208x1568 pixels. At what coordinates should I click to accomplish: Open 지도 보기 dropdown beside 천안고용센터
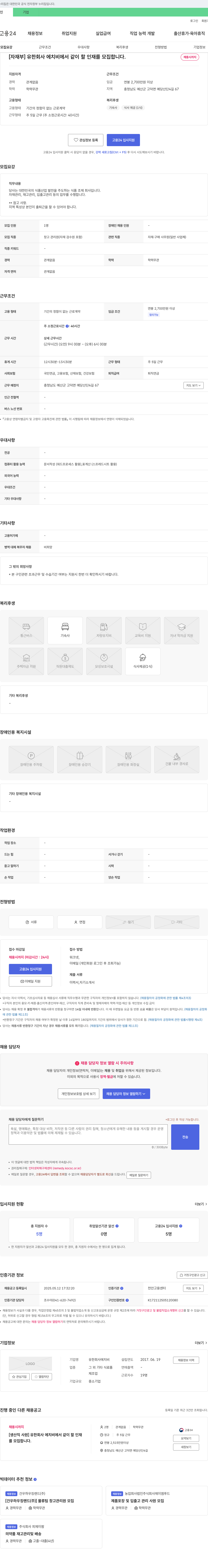coord(193,1289)
